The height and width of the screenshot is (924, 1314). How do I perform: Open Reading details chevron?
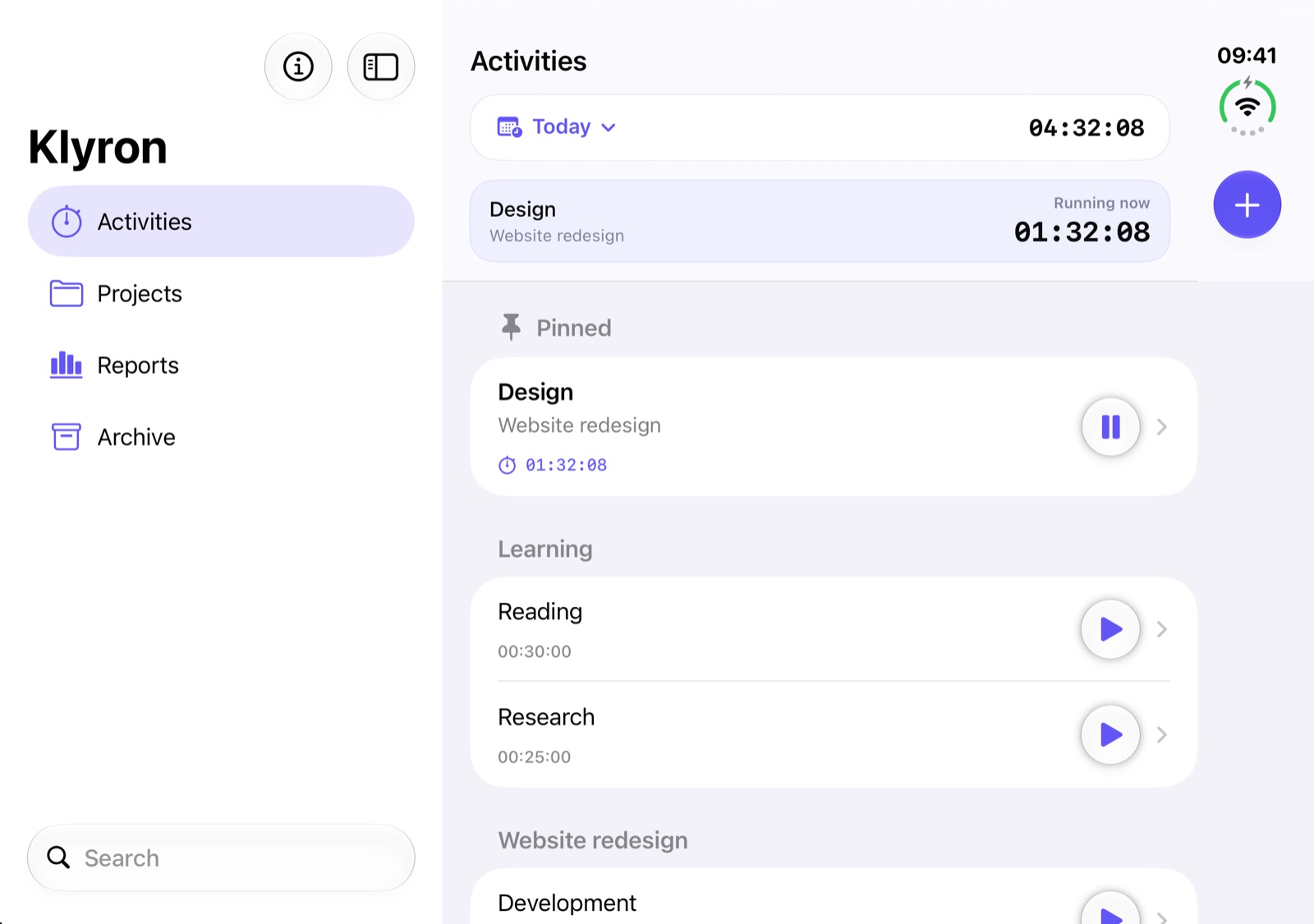(1162, 629)
